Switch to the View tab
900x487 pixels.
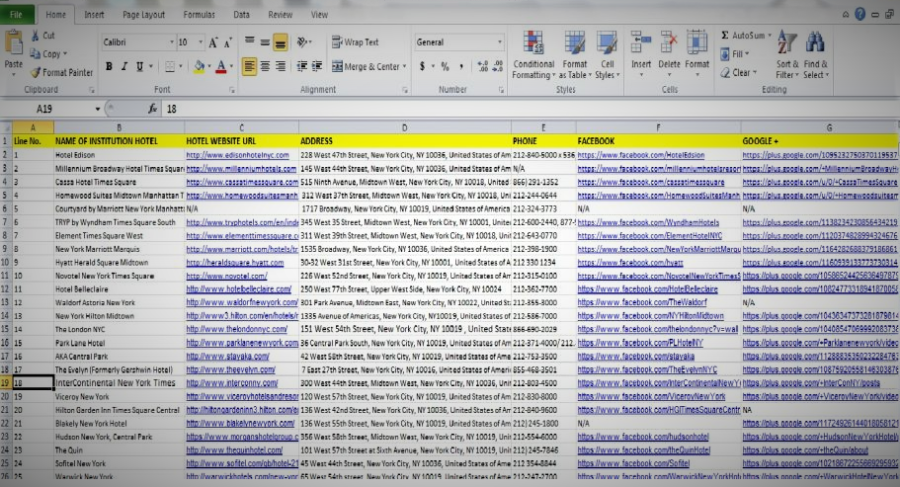click(319, 14)
